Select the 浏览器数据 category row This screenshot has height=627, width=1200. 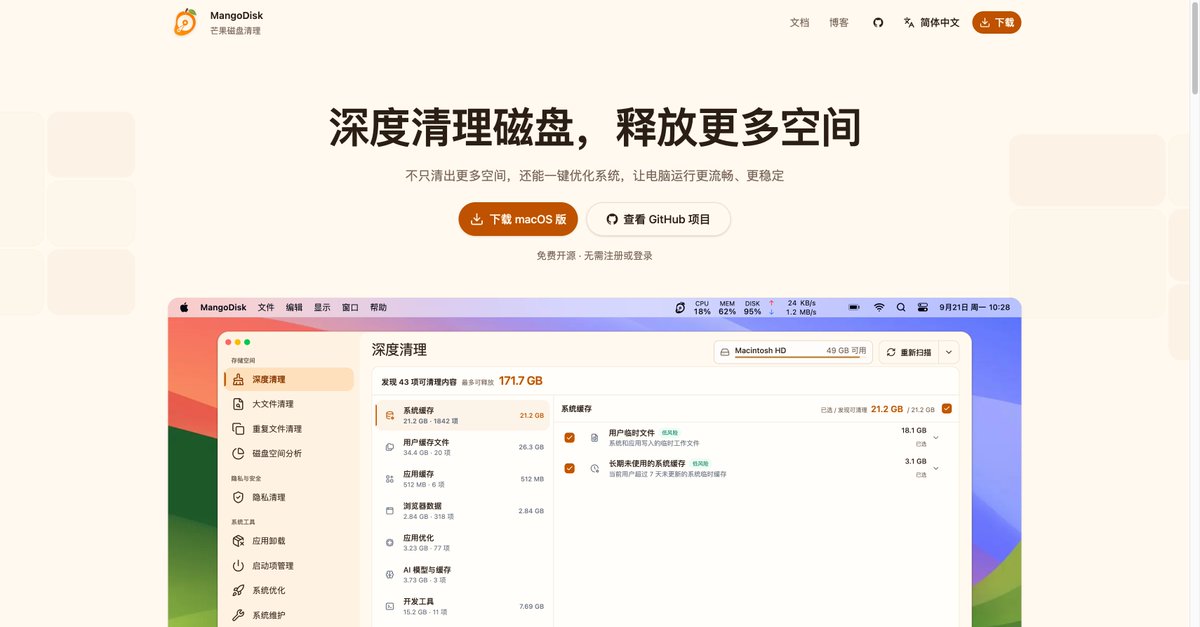[x=464, y=511]
